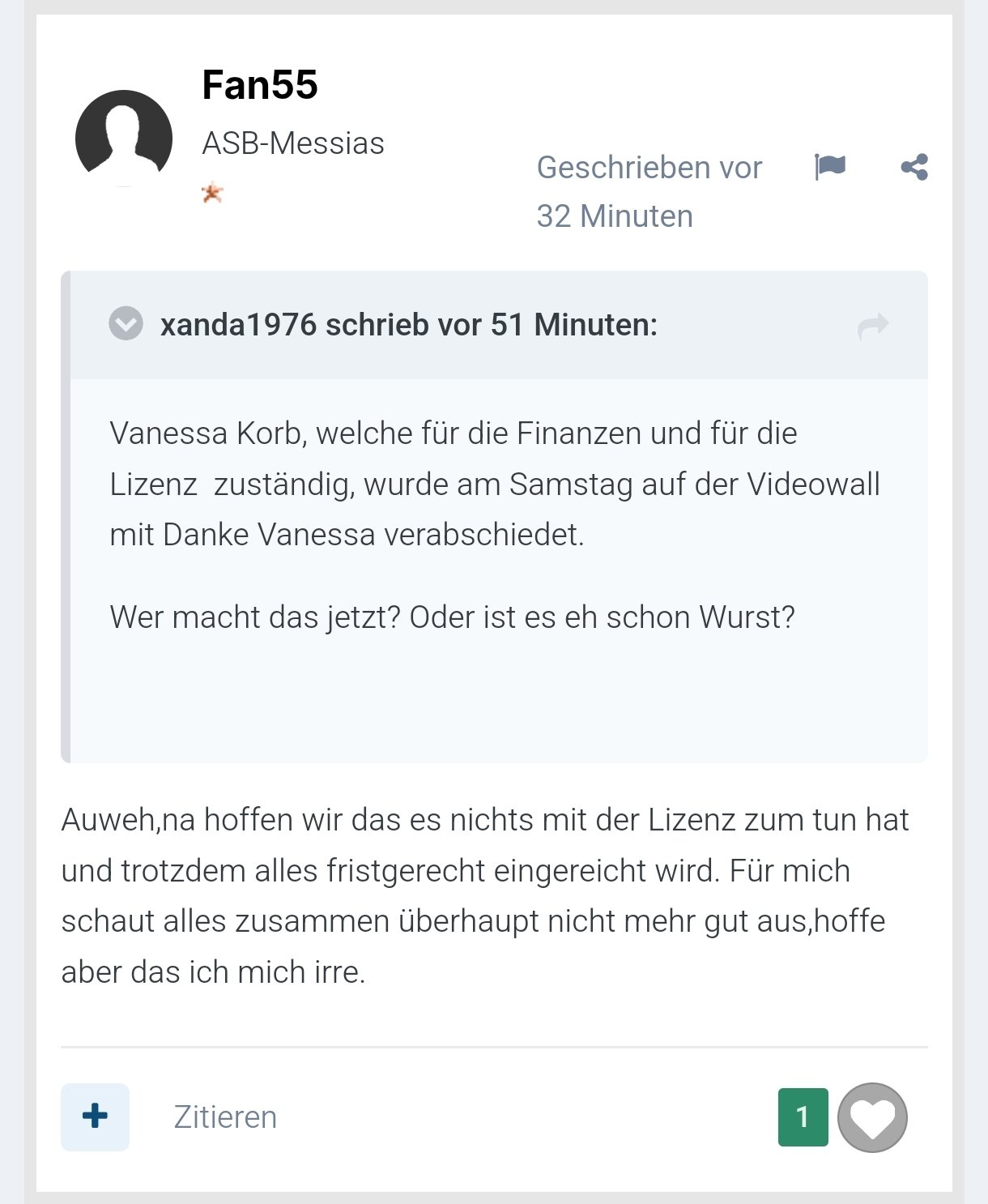Collapse the xanda1976 quote with the chevron
Image resolution: width=988 pixels, height=1204 pixels.
click(126, 324)
